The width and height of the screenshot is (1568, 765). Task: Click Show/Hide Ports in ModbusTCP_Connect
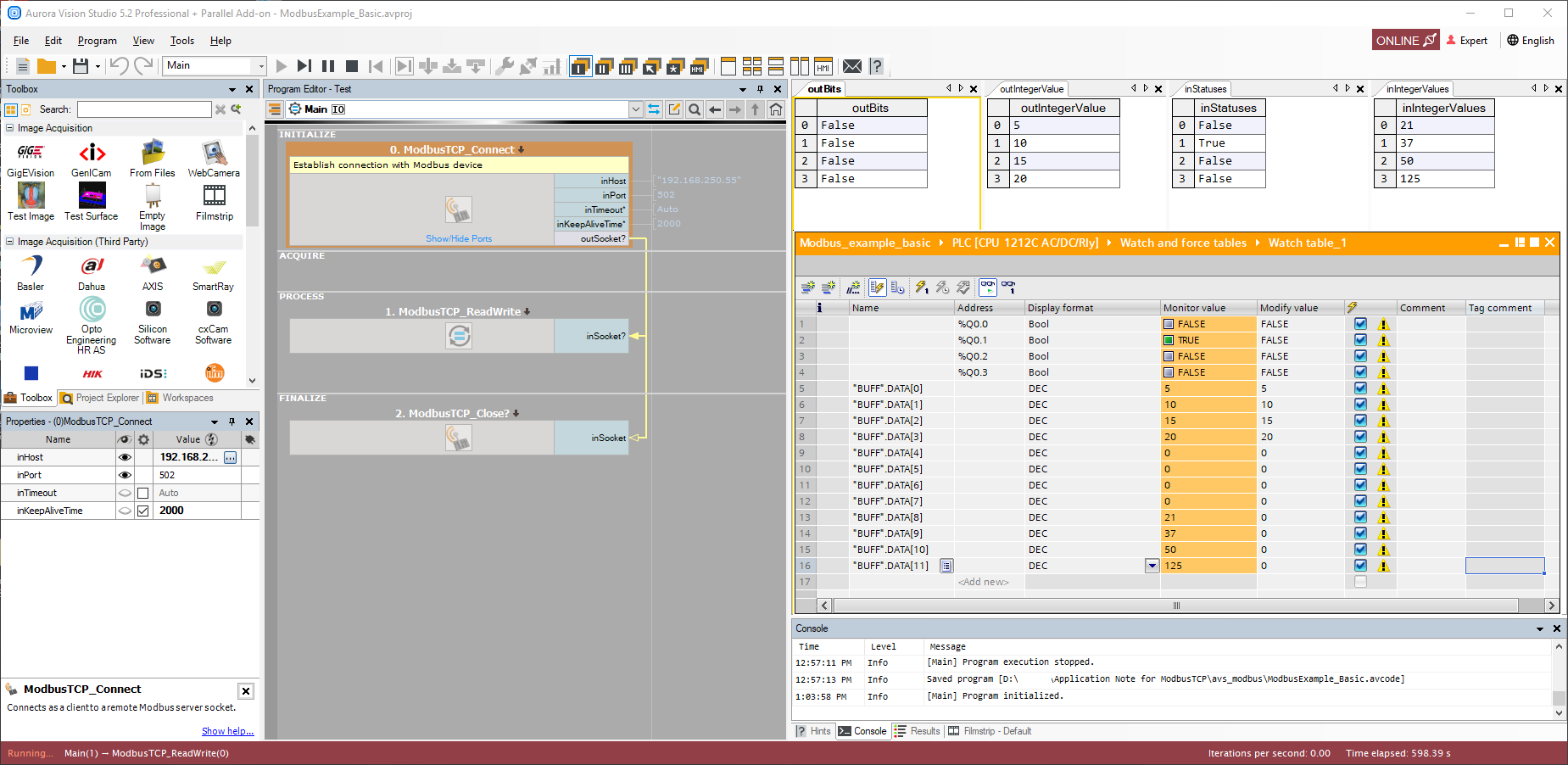coord(458,239)
